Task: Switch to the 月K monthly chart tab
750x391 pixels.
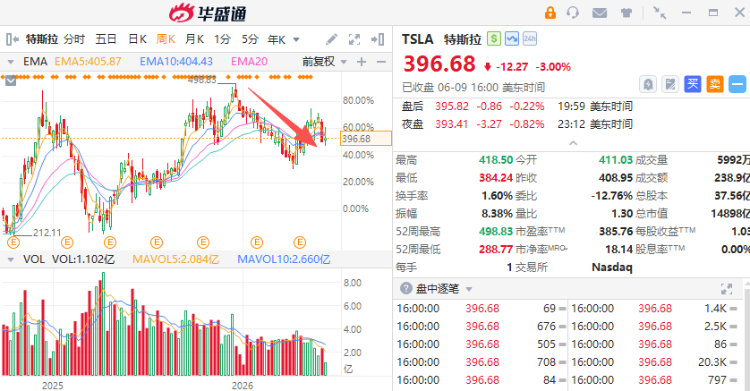Action: tap(194, 39)
